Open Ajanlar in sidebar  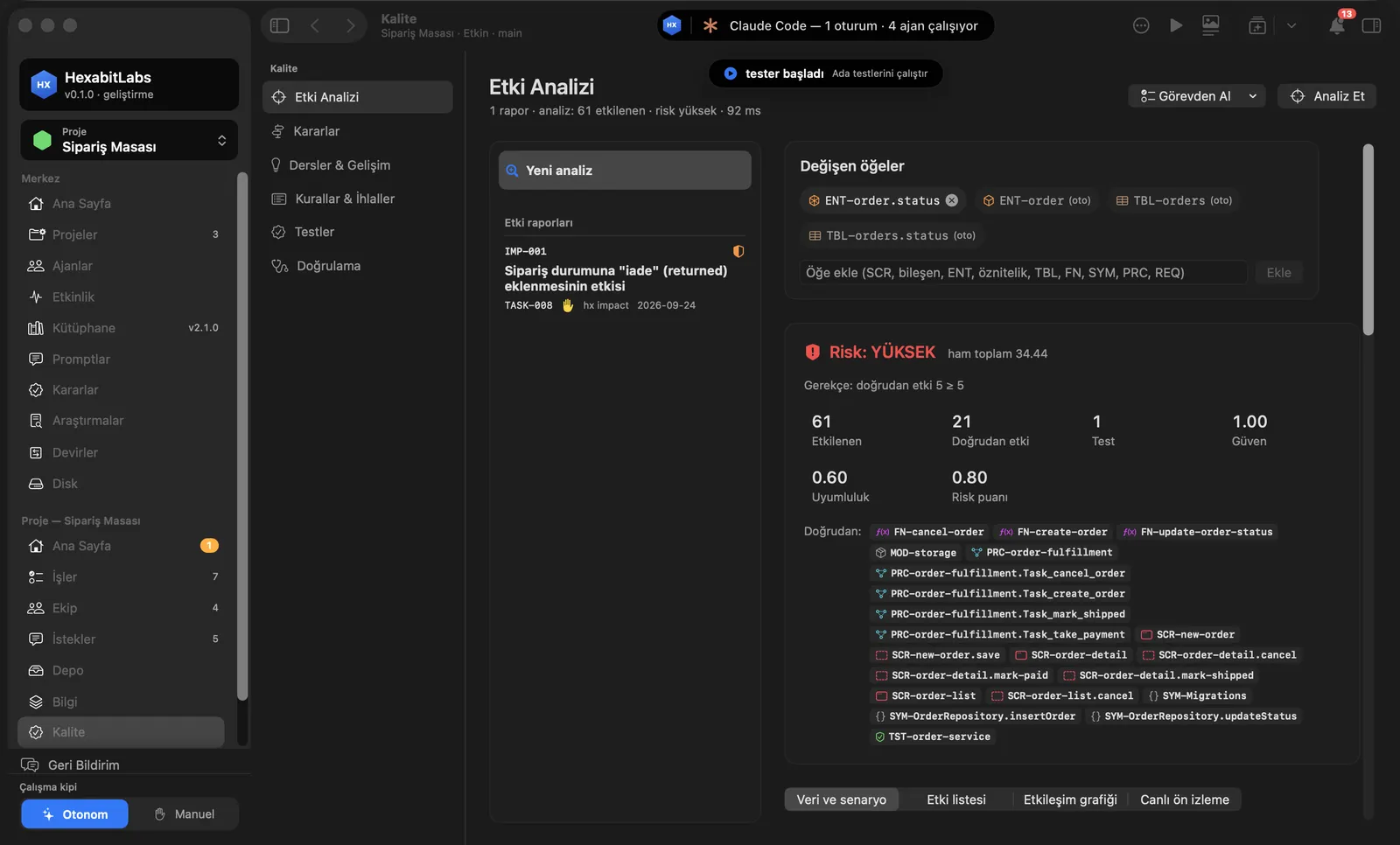coord(122,266)
